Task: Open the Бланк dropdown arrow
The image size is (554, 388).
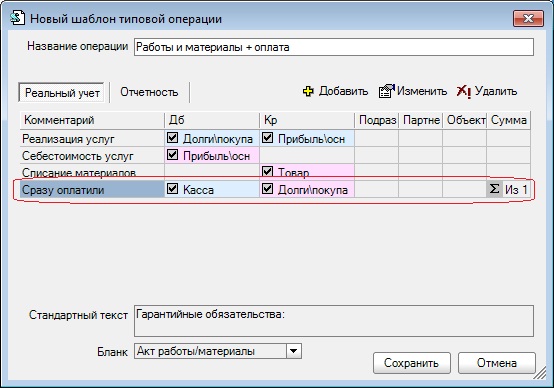Action: click(x=294, y=351)
